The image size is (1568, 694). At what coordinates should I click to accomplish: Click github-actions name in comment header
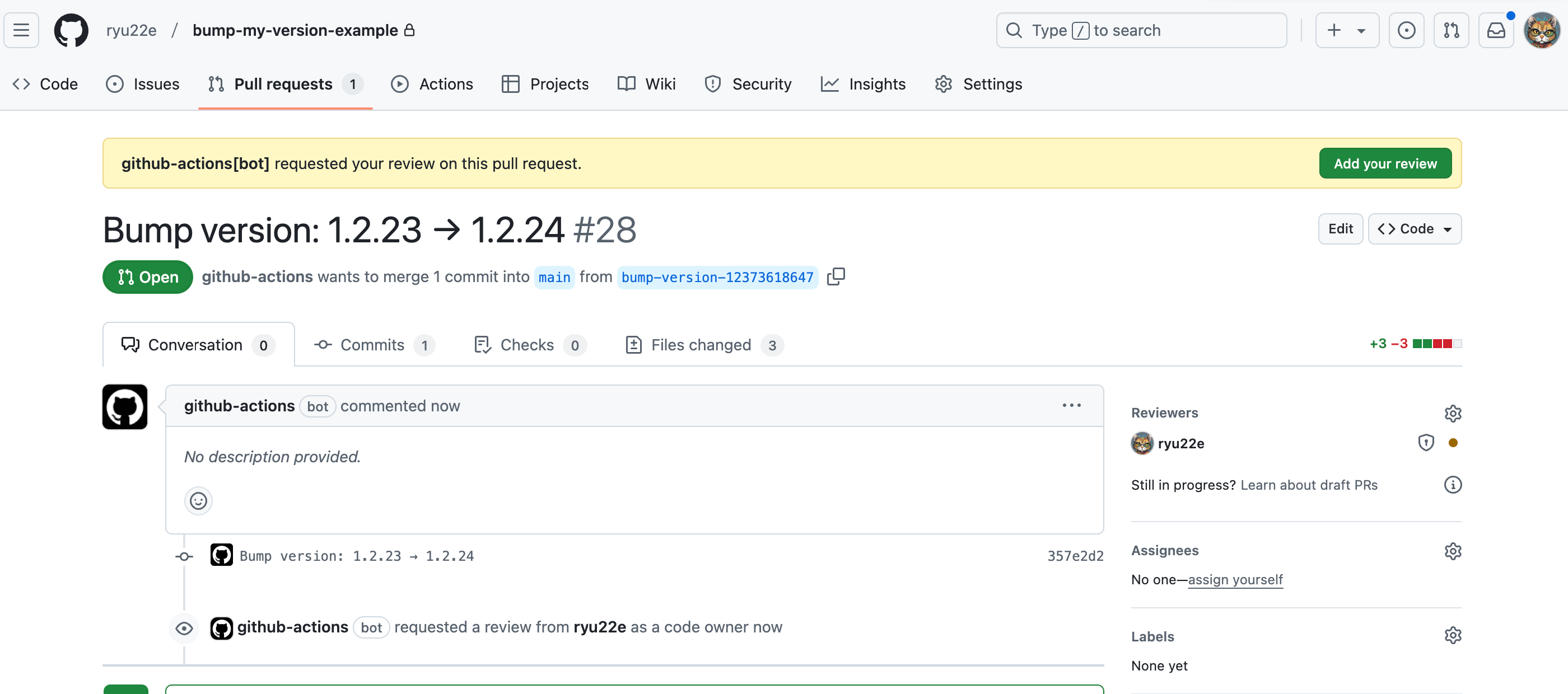(x=239, y=406)
